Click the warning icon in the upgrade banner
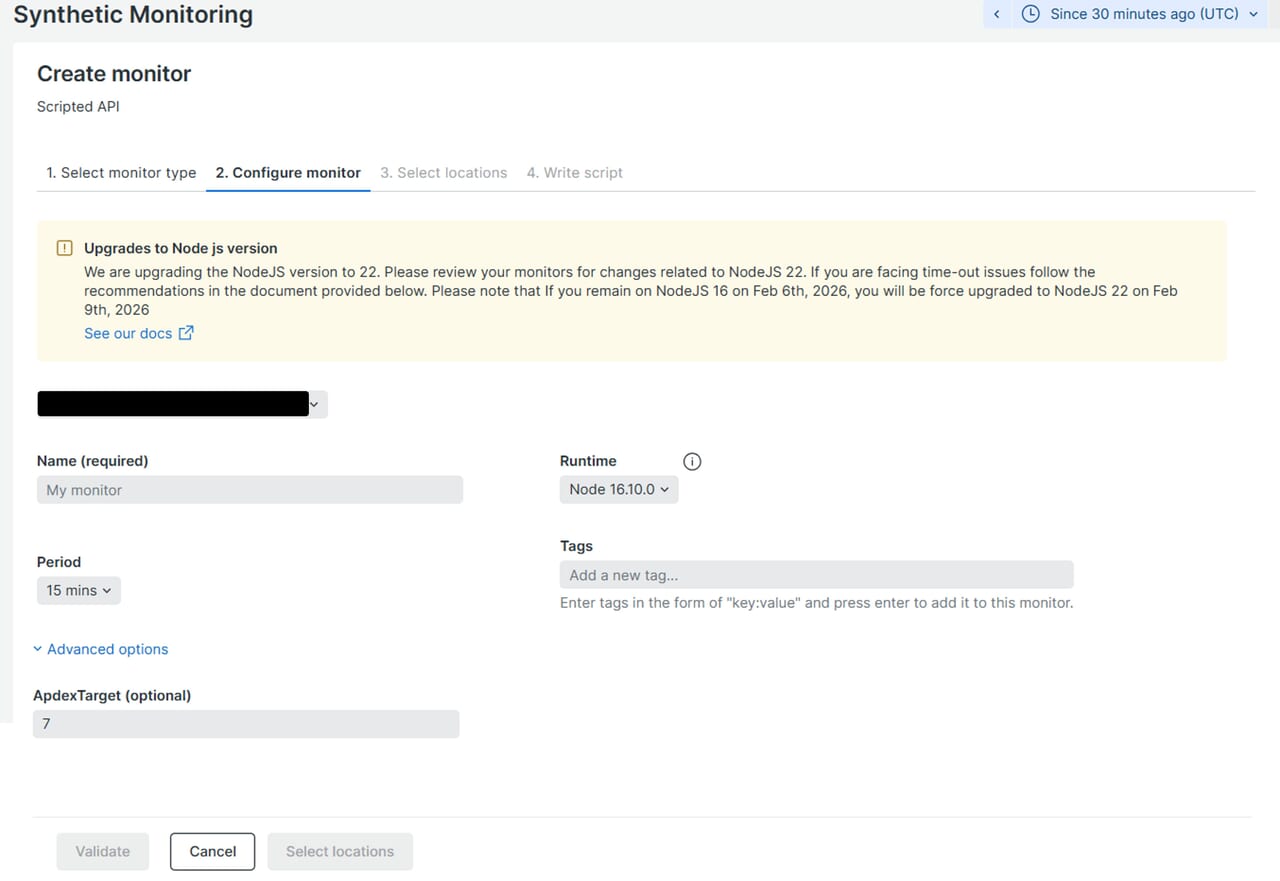This screenshot has height=881, width=1280. pyautogui.click(x=65, y=248)
